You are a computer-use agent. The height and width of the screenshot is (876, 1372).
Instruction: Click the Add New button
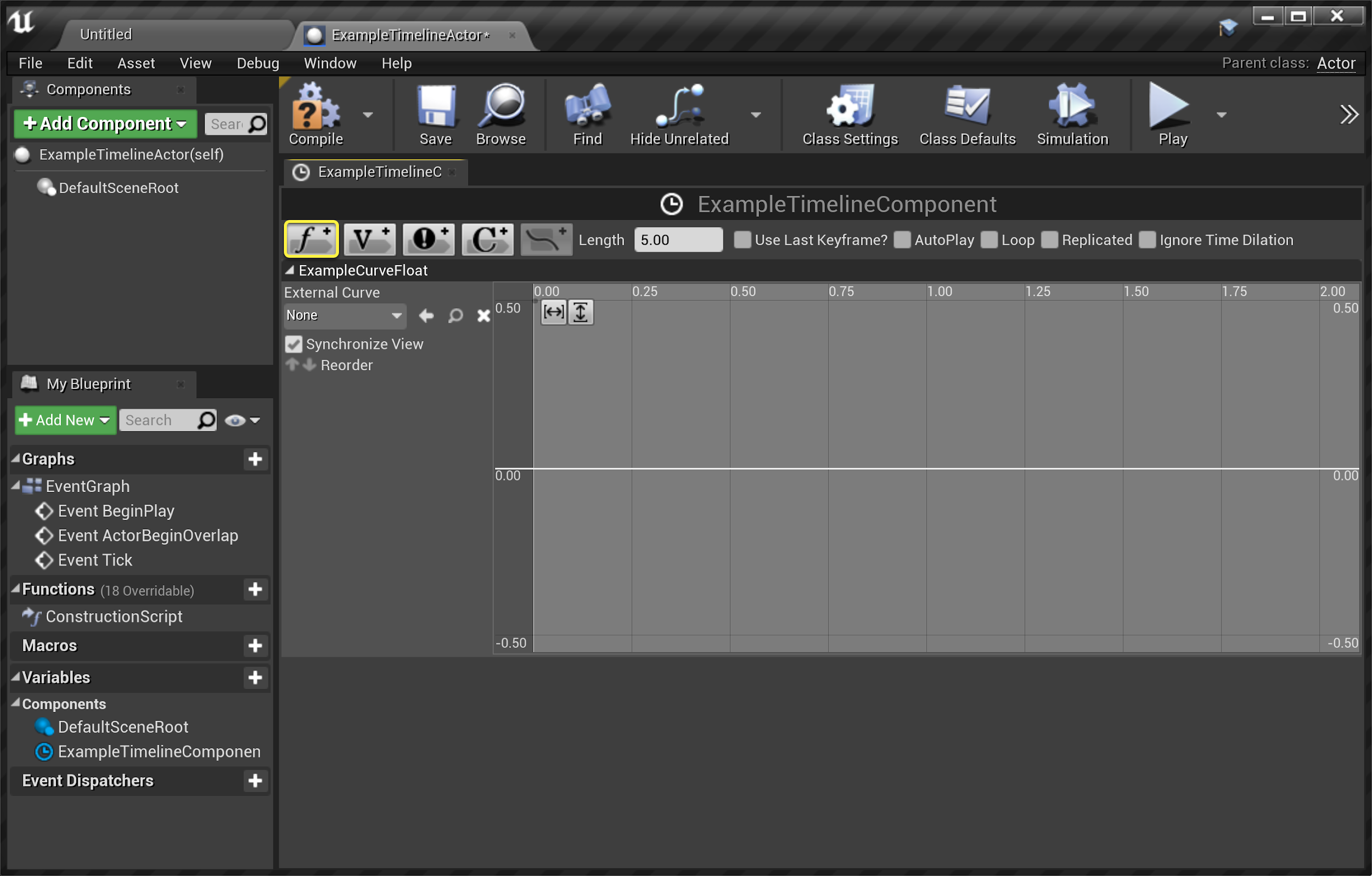pyautogui.click(x=65, y=420)
